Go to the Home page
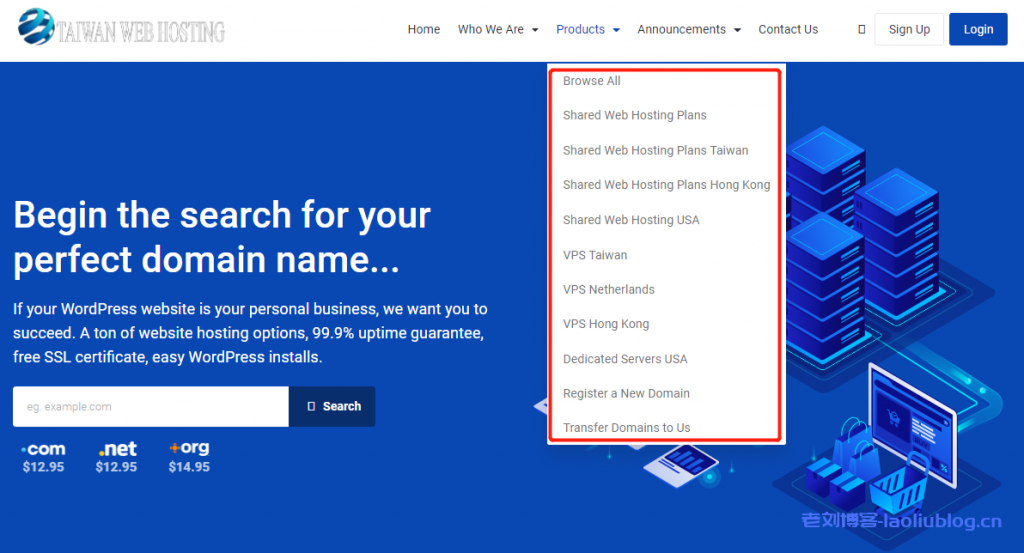Viewport: 1024px width, 553px height. (424, 30)
